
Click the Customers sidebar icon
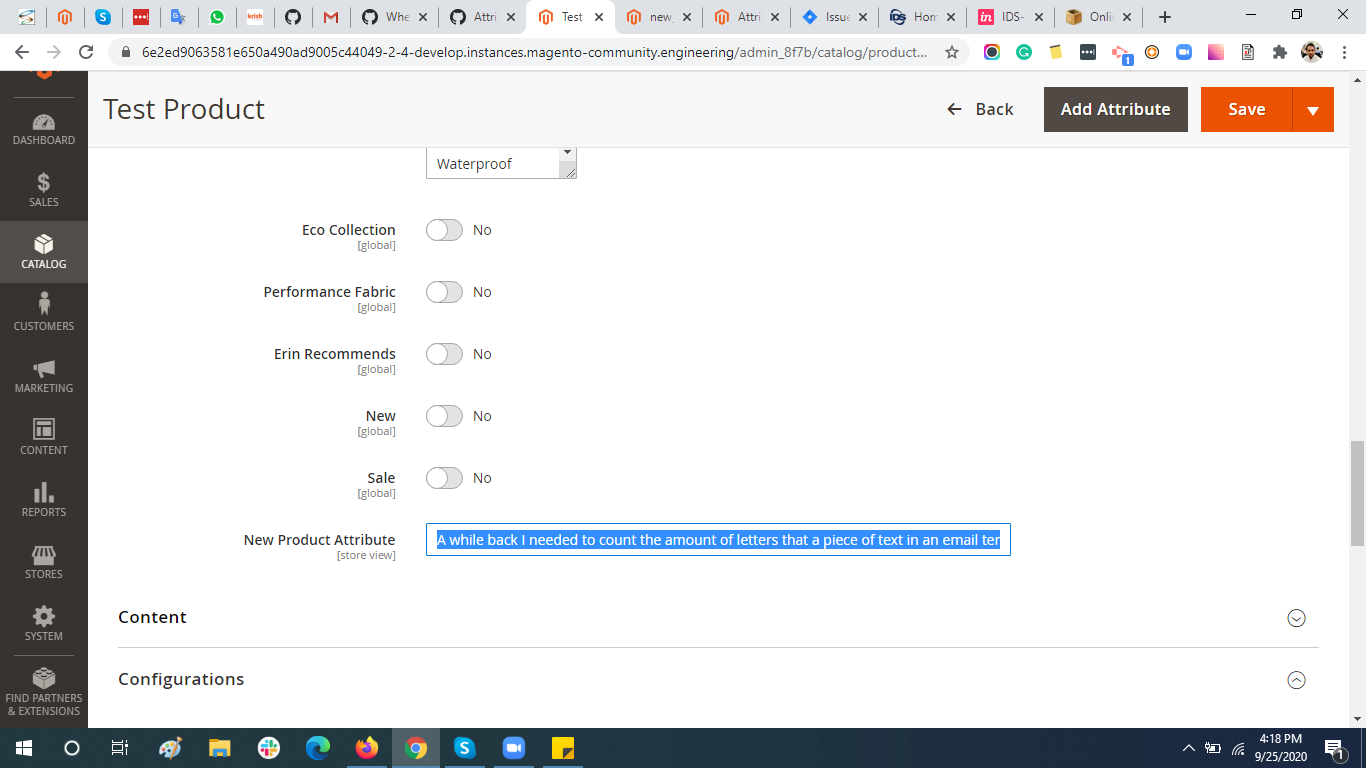pos(43,313)
